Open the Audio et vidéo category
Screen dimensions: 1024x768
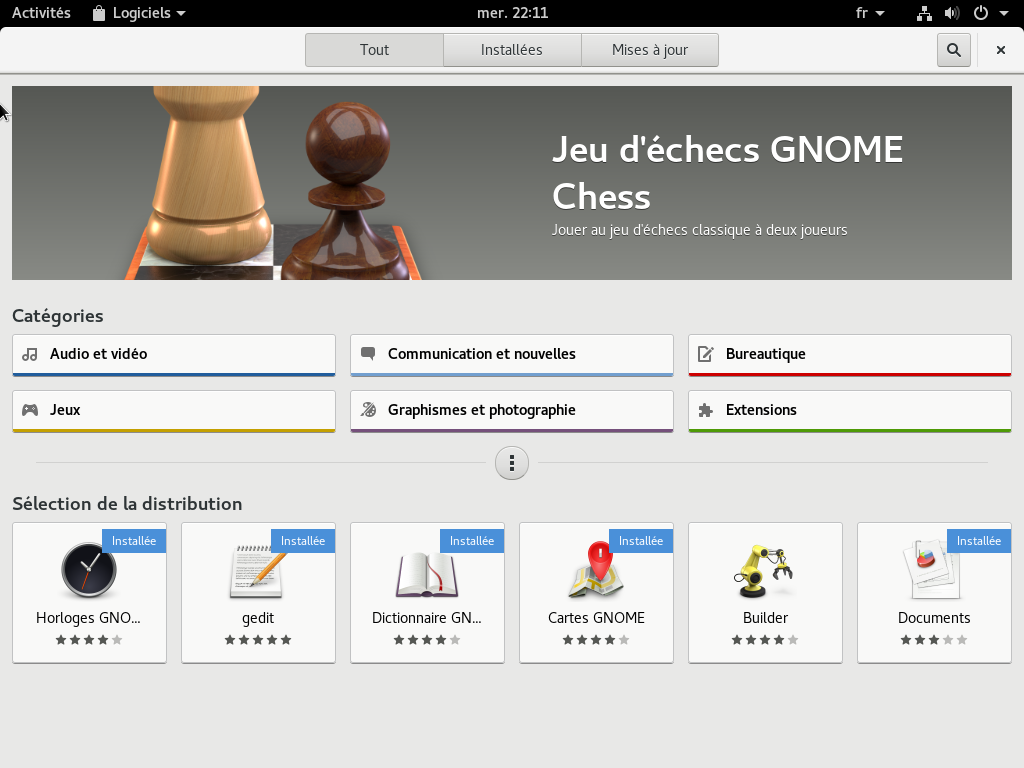[x=174, y=355]
